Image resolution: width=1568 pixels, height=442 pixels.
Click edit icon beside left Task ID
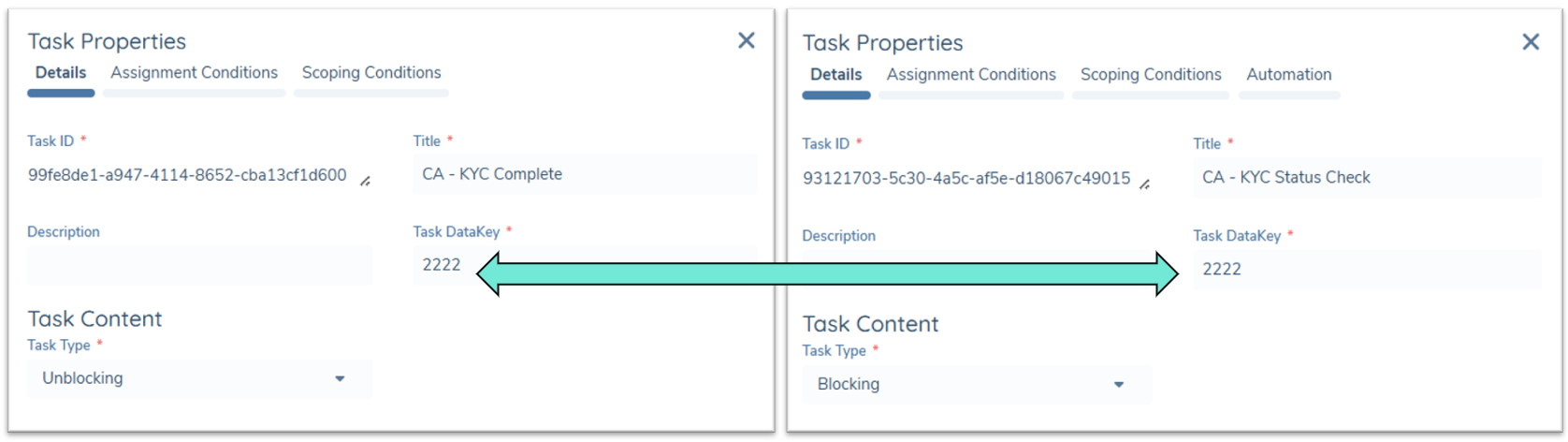(x=365, y=182)
